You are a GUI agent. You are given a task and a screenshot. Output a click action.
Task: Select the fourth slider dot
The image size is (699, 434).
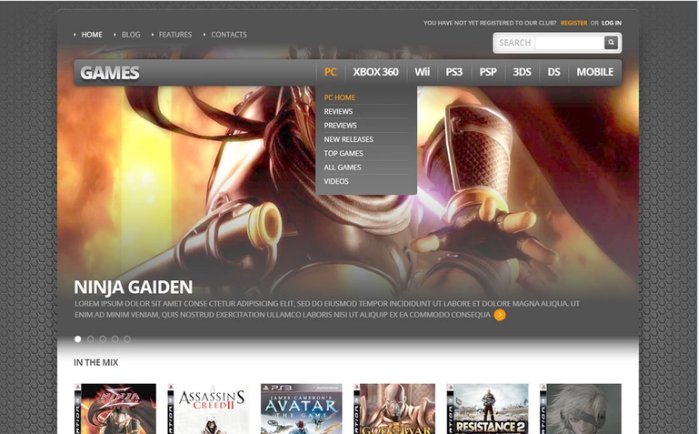[x=115, y=339]
